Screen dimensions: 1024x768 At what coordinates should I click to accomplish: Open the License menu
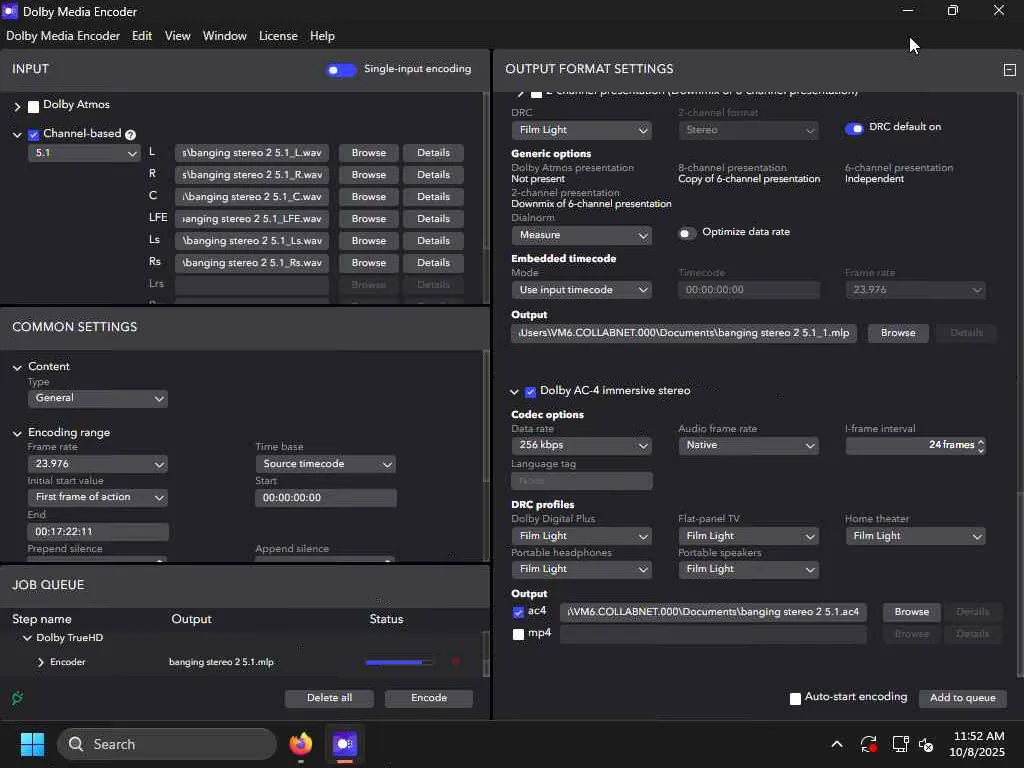click(x=278, y=36)
